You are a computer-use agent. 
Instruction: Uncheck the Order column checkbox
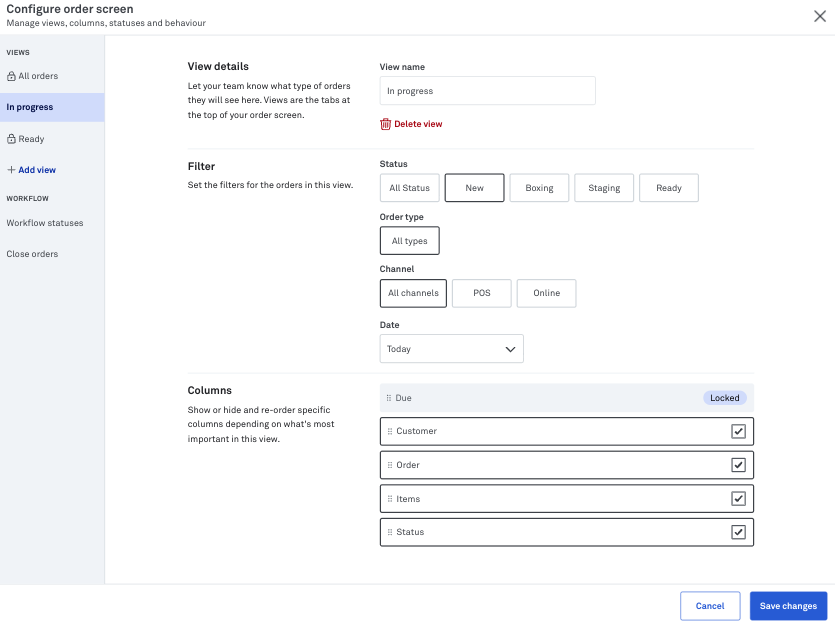tap(738, 465)
